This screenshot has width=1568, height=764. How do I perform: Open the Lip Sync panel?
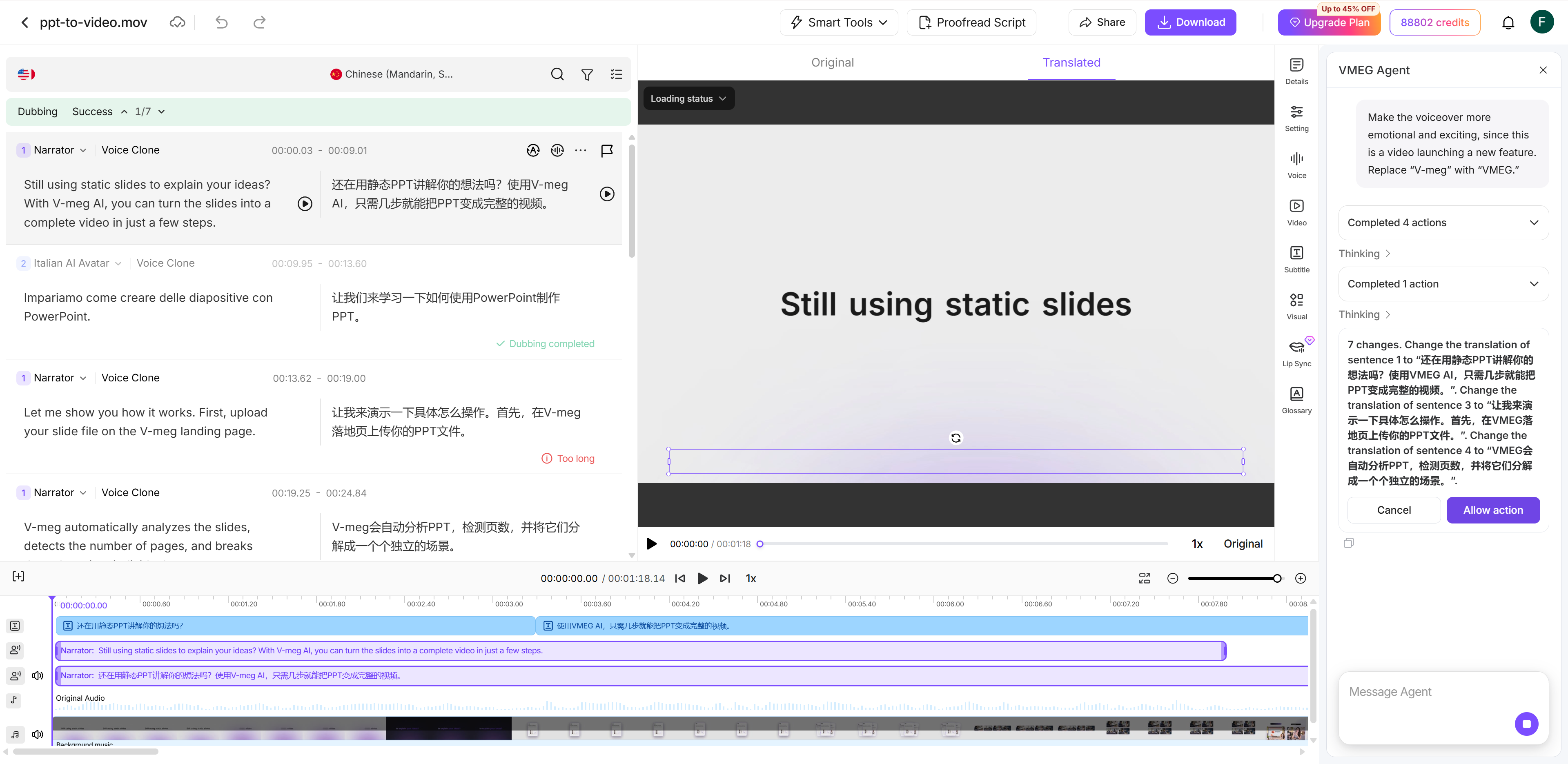pyautogui.click(x=1296, y=353)
